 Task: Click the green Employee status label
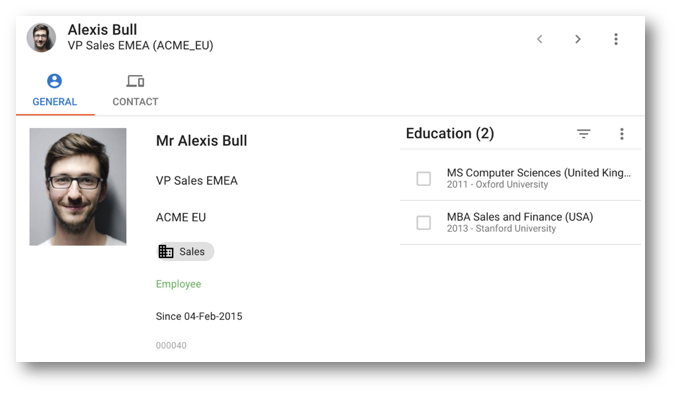tap(178, 284)
